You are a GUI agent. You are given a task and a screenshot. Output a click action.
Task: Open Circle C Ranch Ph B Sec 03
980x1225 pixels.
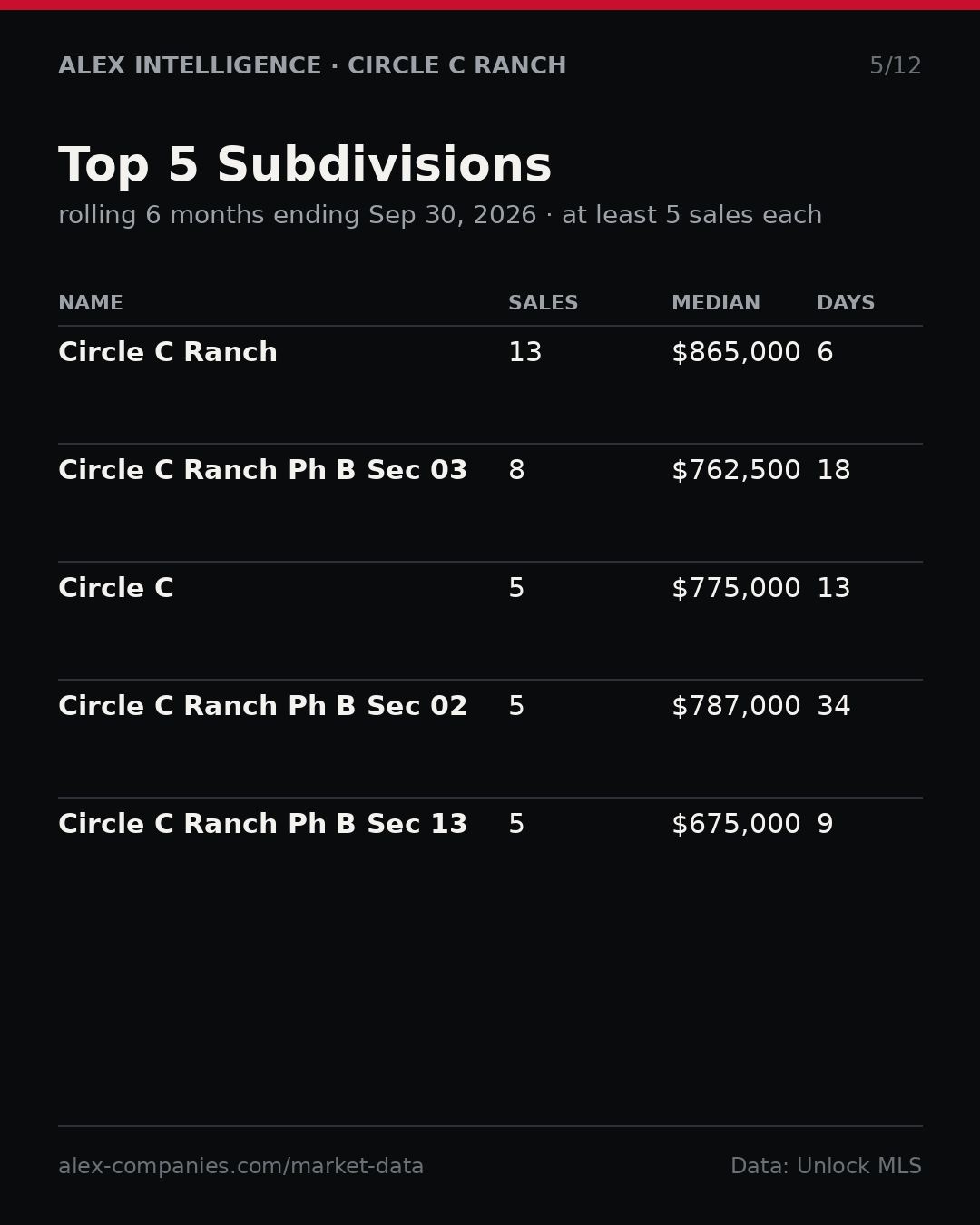point(490,503)
